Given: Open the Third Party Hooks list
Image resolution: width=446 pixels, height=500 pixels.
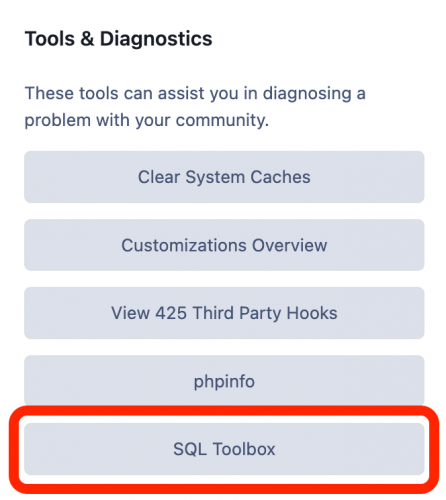Looking at the screenshot, I should [224, 313].
